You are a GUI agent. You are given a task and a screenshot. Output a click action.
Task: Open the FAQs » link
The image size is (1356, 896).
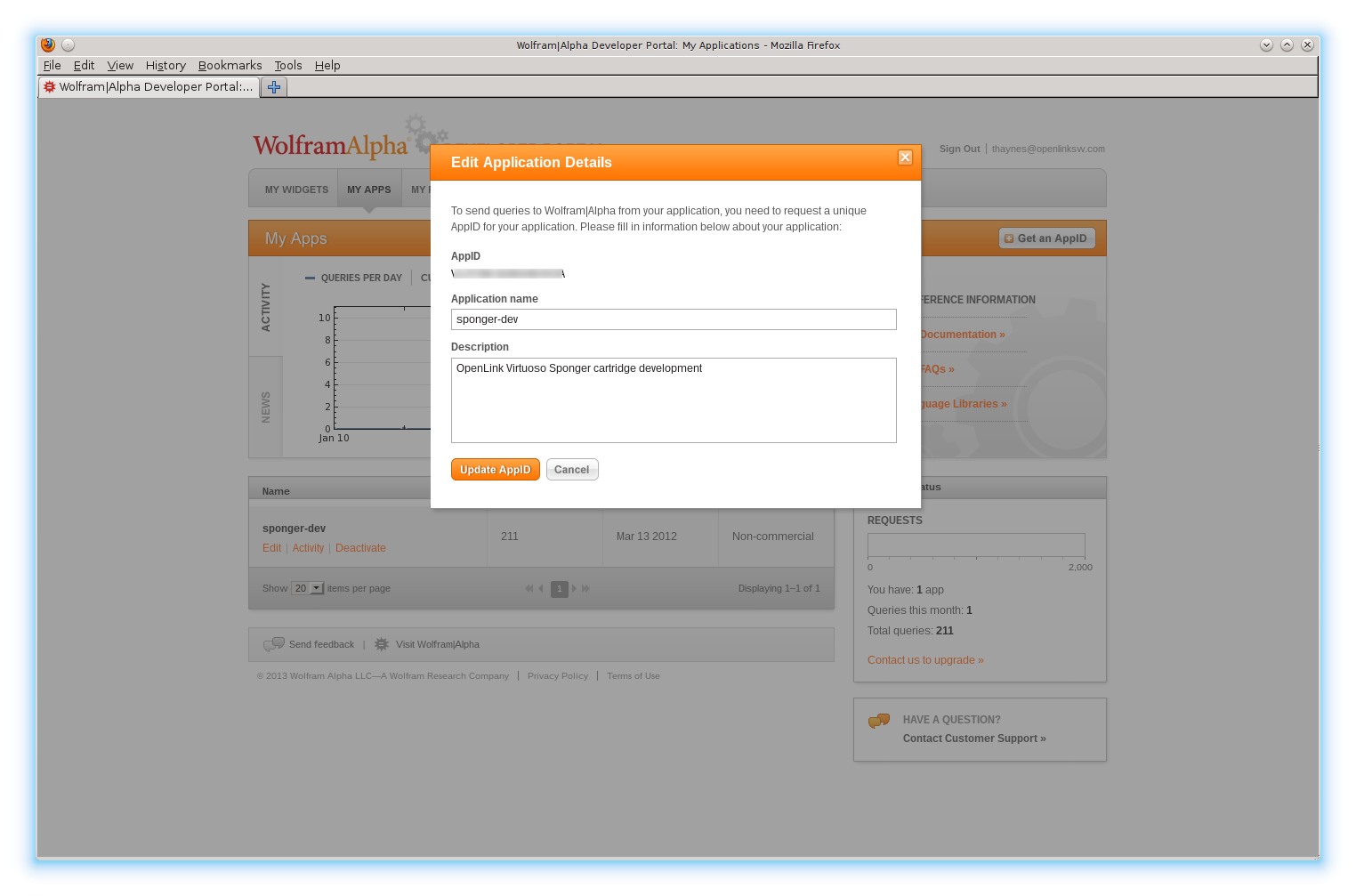click(x=938, y=369)
